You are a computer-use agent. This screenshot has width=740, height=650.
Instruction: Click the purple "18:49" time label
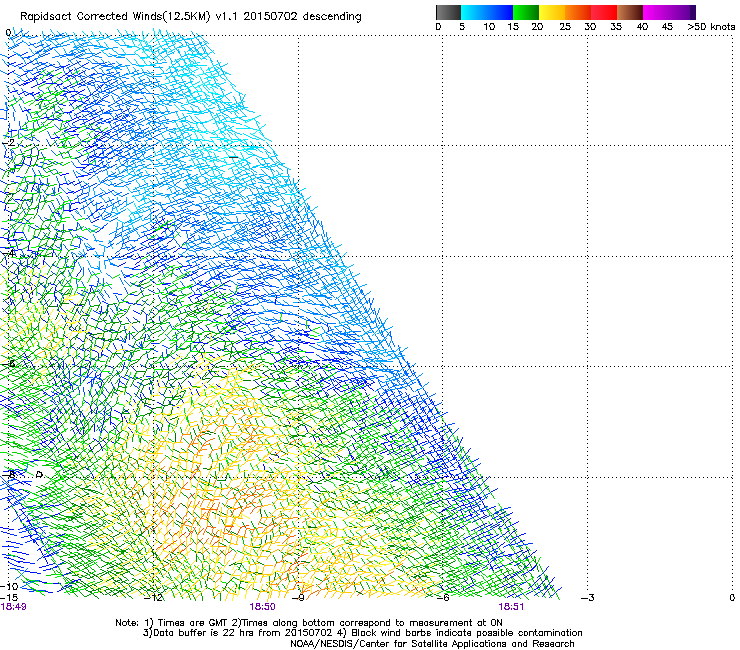tap(14, 607)
